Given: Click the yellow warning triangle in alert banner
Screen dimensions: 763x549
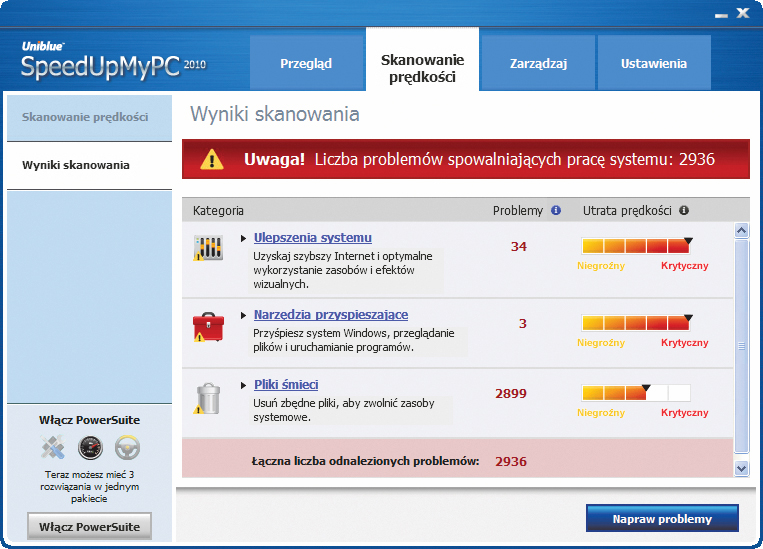Looking at the screenshot, I should pyautogui.click(x=211, y=159).
